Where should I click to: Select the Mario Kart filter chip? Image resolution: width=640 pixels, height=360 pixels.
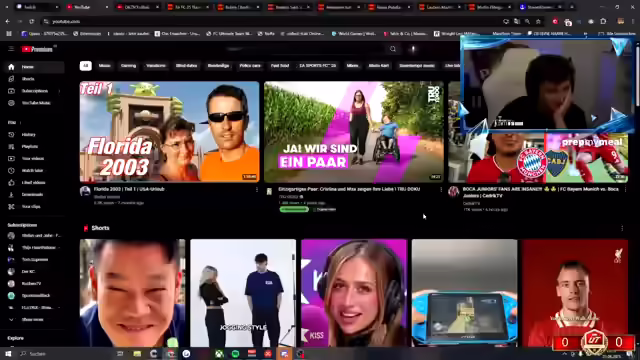tap(379, 66)
